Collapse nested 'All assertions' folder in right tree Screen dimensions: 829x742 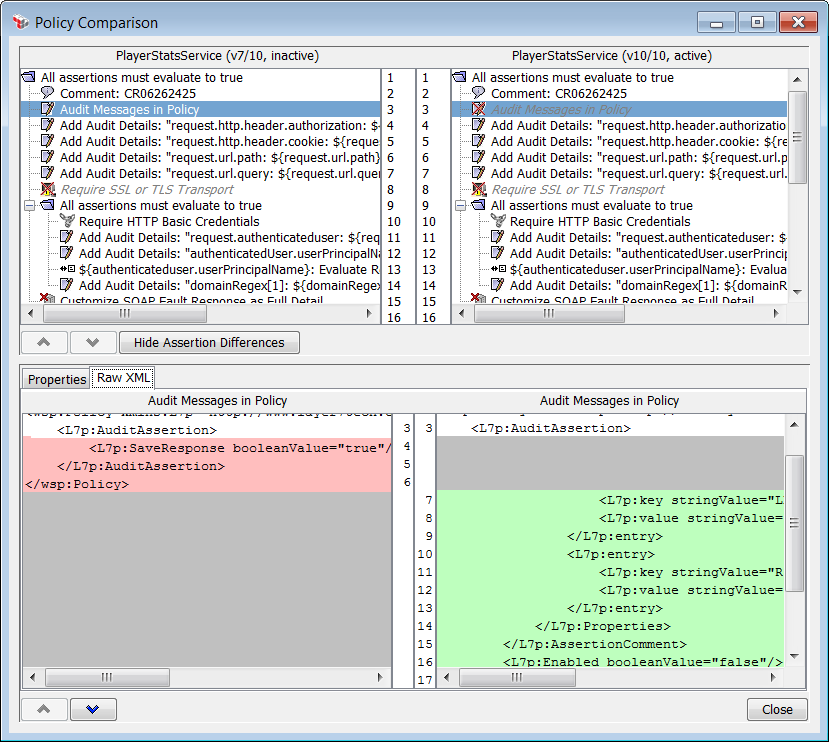pos(460,206)
